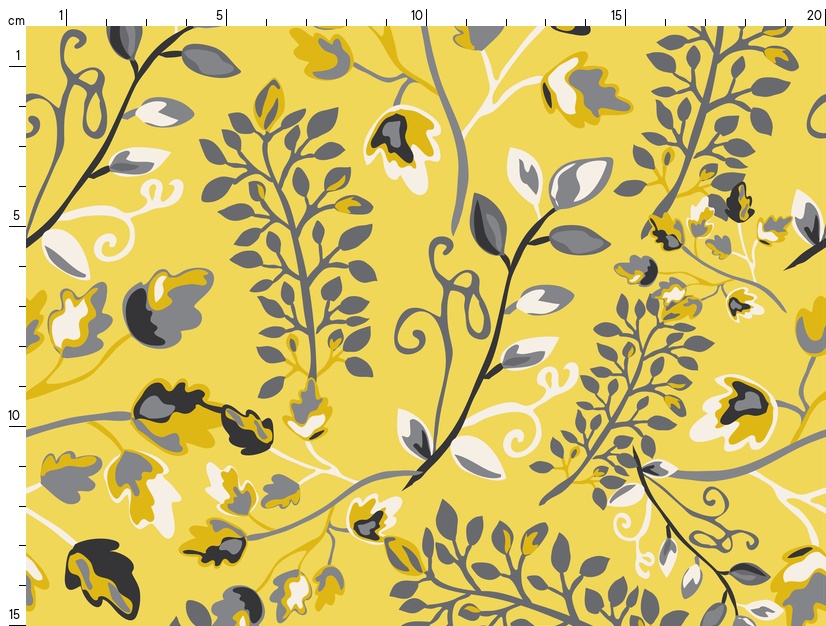Select the 15 mark on the vertical ruler

pos(15,613)
